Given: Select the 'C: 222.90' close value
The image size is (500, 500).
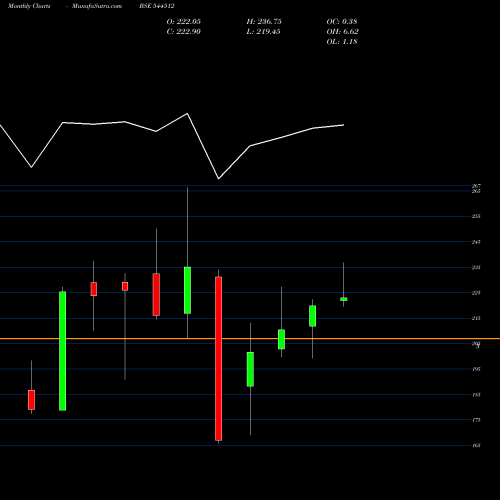Looking at the screenshot, I should click(184, 32).
